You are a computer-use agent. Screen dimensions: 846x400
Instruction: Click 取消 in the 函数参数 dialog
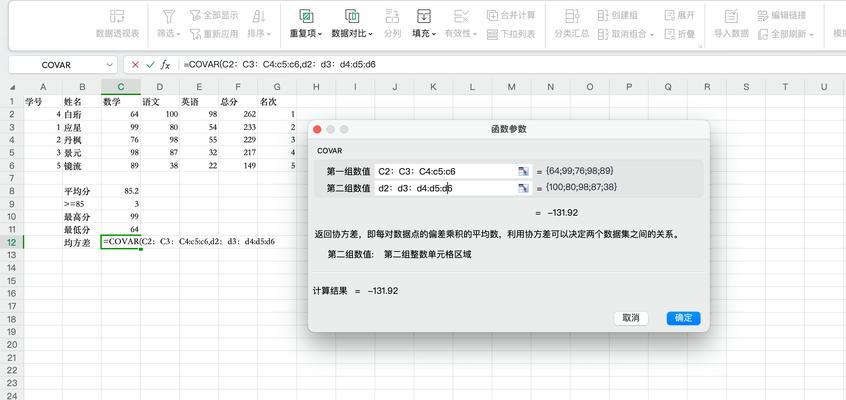pos(631,318)
